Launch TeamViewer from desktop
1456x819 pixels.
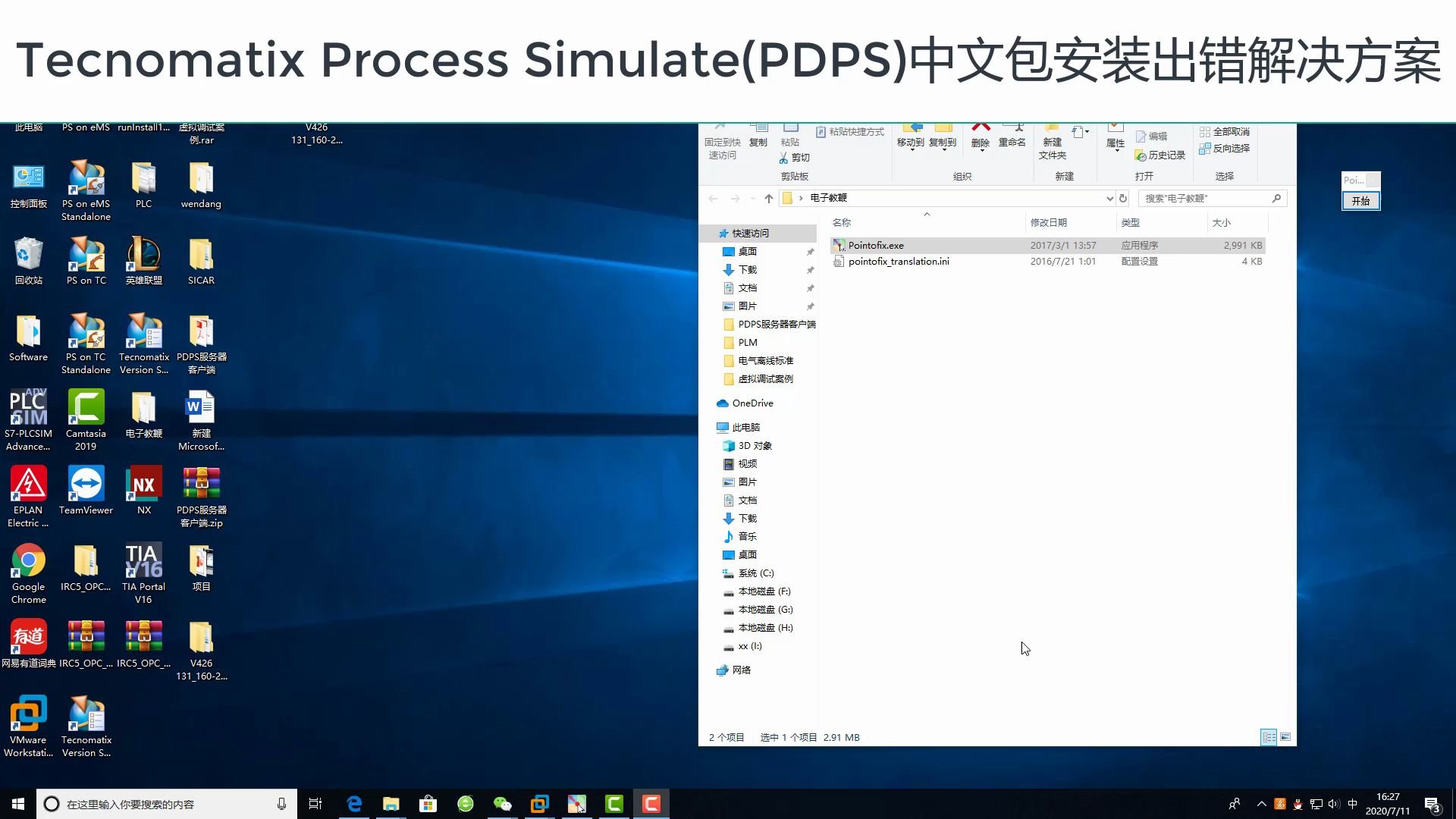86,491
